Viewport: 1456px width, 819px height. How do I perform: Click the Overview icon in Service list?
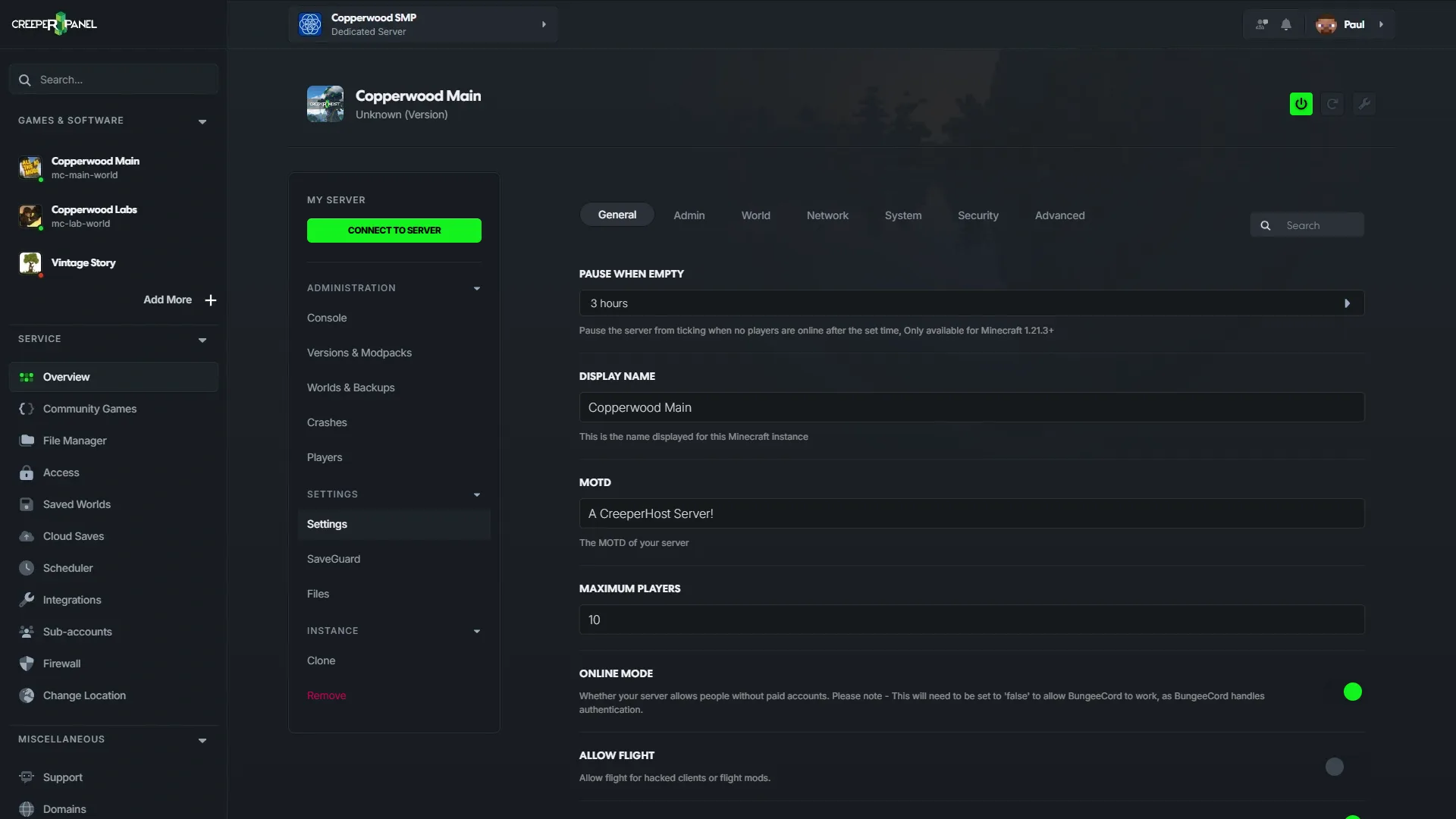tap(27, 377)
